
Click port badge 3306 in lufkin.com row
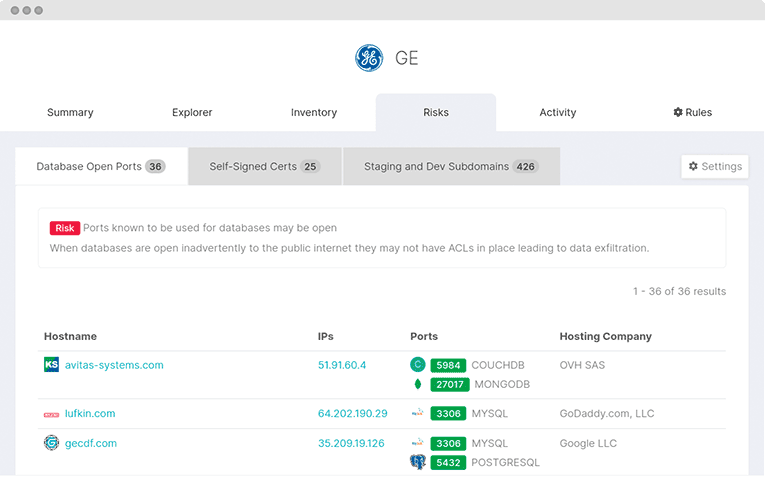tap(448, 414)
